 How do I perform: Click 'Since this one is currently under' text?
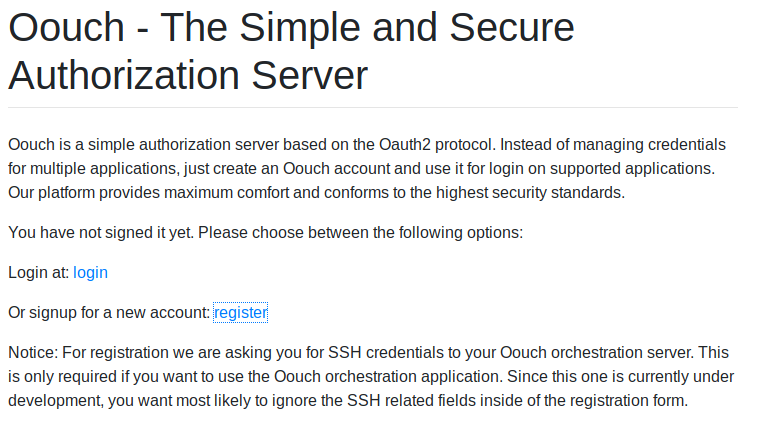click(x=618, y=377)
